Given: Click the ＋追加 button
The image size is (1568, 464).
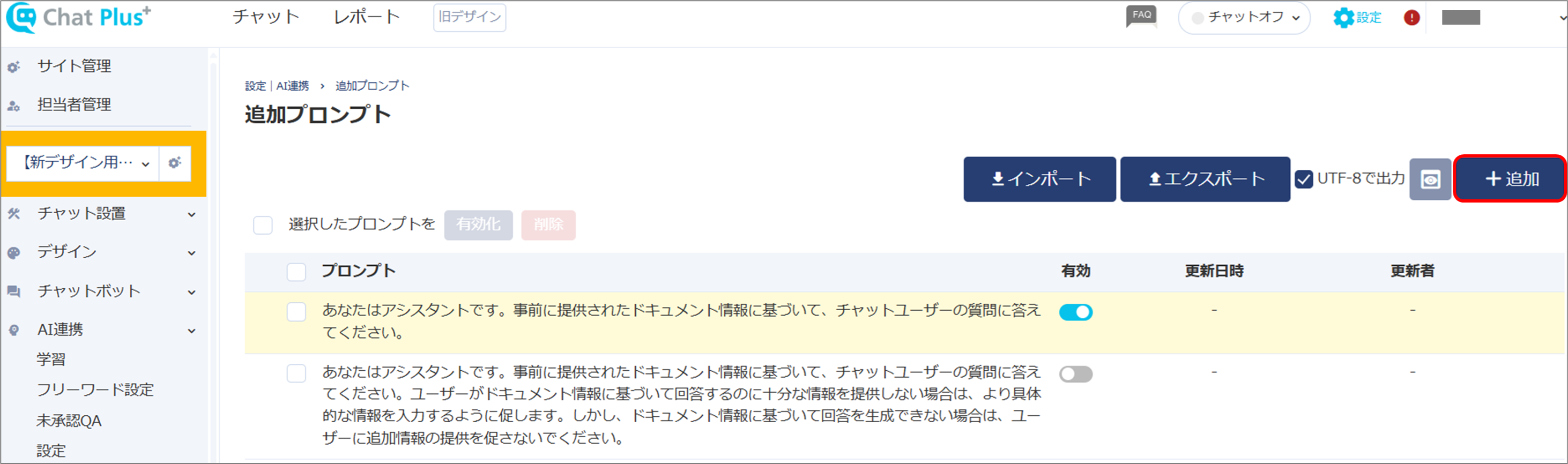Looking at the screenshot, I should pos(1510,179).
